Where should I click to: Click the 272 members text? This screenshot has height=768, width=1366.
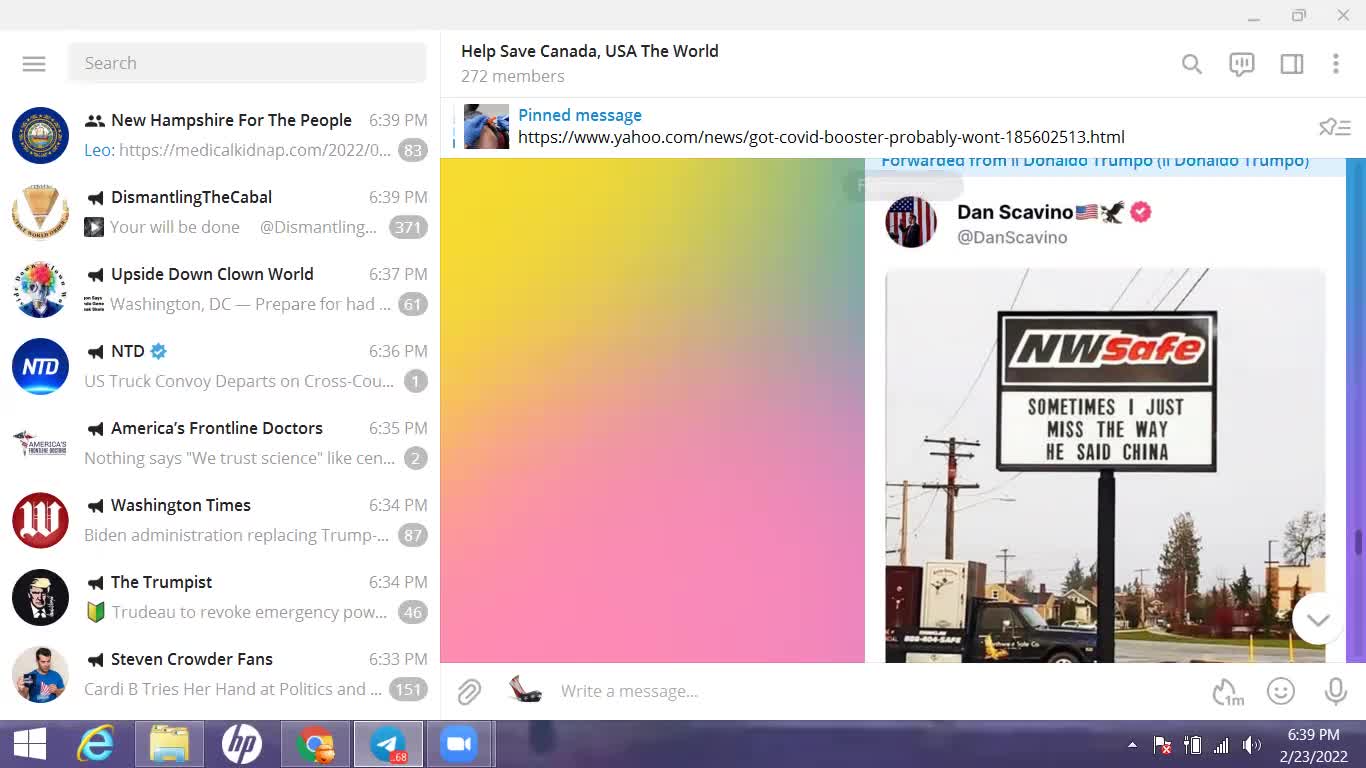pyautogui.click(x=512, y=76)
